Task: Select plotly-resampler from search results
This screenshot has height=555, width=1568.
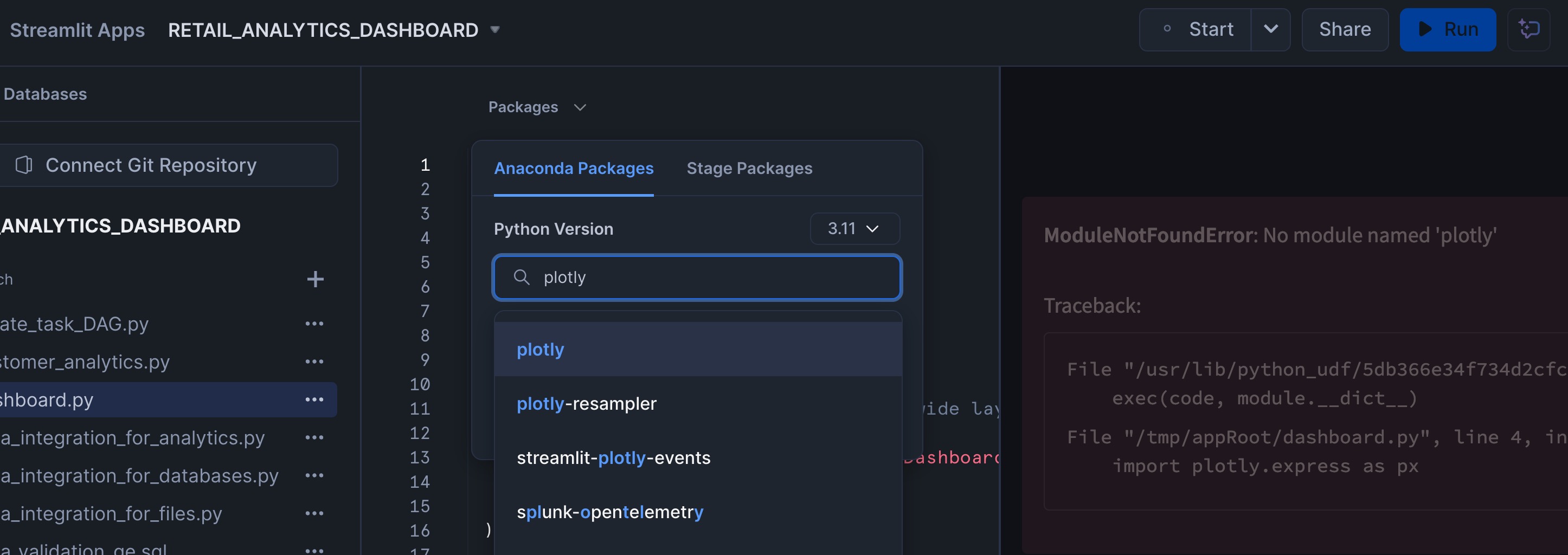Action: point(586,403)
